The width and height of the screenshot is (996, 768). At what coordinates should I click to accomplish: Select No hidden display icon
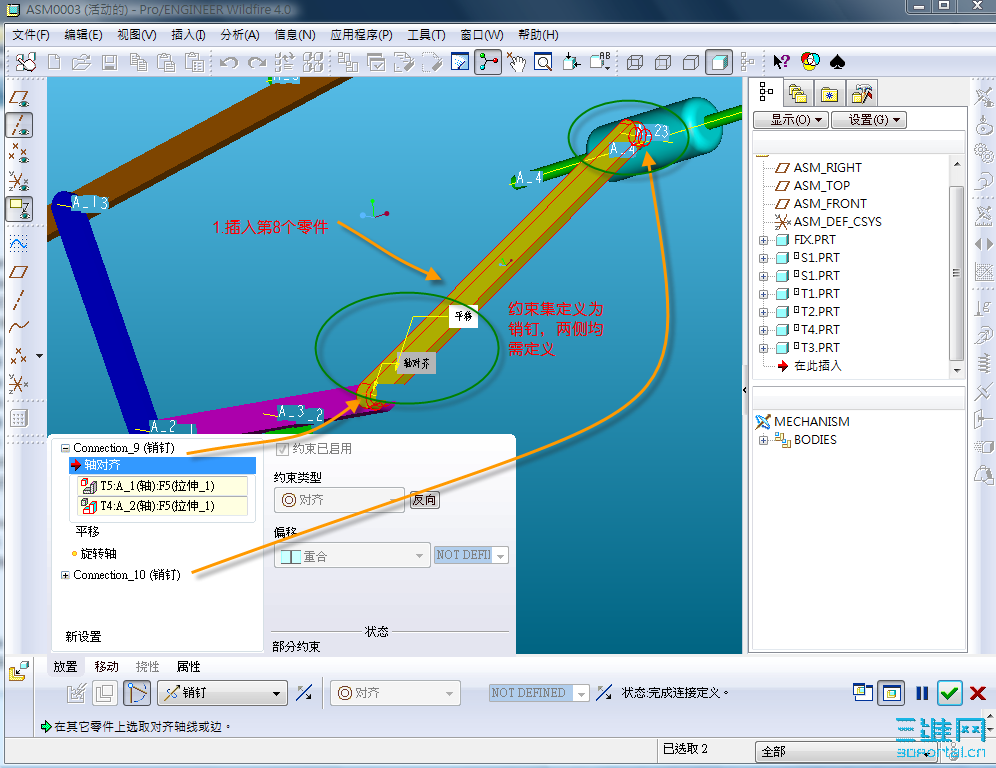click(x=690, y=62)
